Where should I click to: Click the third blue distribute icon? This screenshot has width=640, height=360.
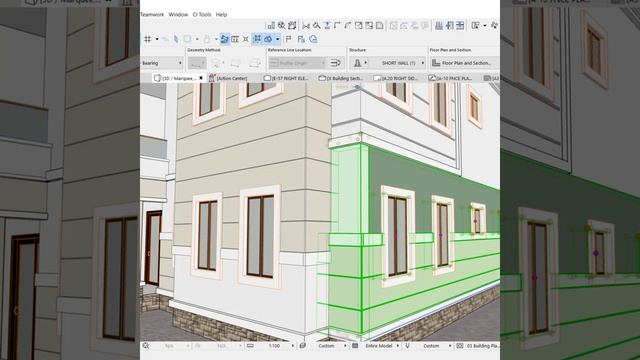(x=460, y=25)
